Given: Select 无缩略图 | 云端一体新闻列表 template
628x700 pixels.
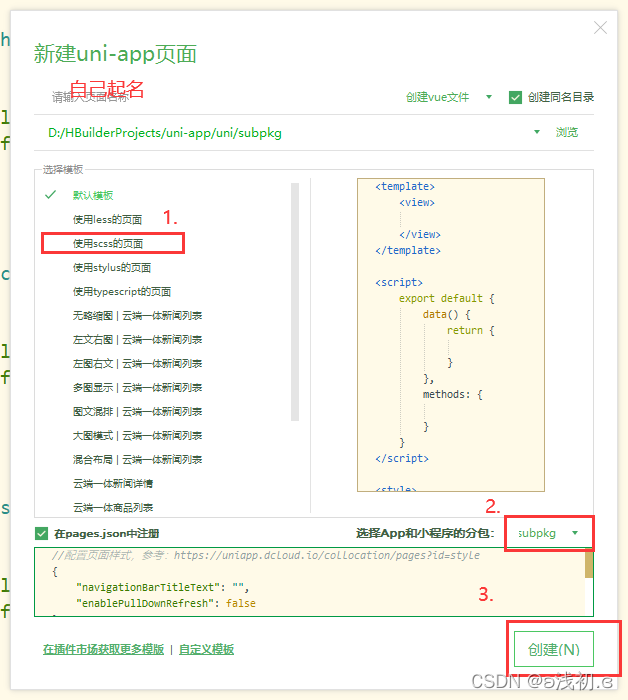Looking at the screenshot, I should click(137, 316).
